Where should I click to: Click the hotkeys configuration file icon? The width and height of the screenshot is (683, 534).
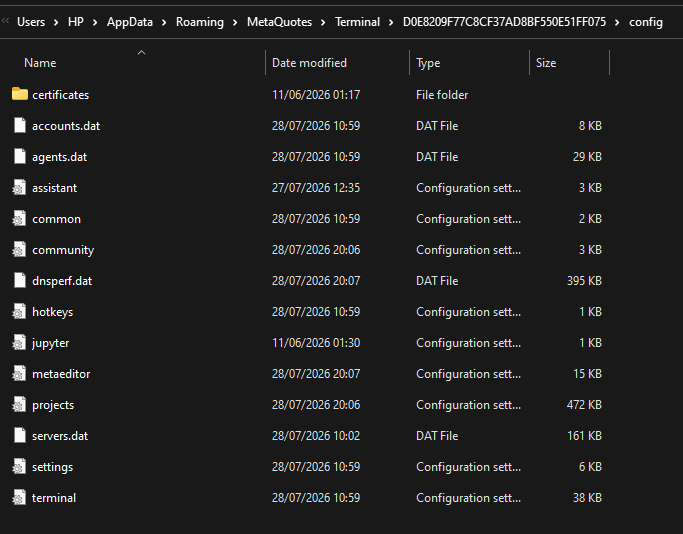click(19, 311)
